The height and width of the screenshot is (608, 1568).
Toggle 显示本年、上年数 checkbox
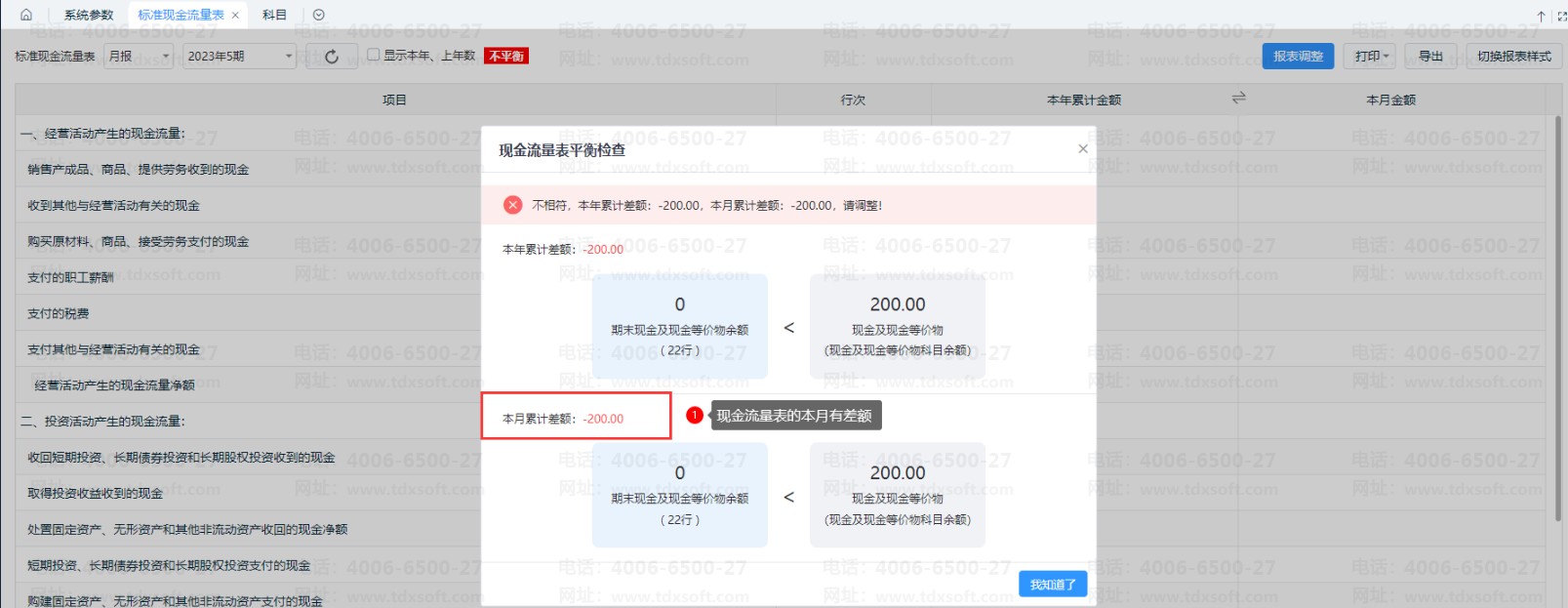pyautogui.click(x=373, y=55)
